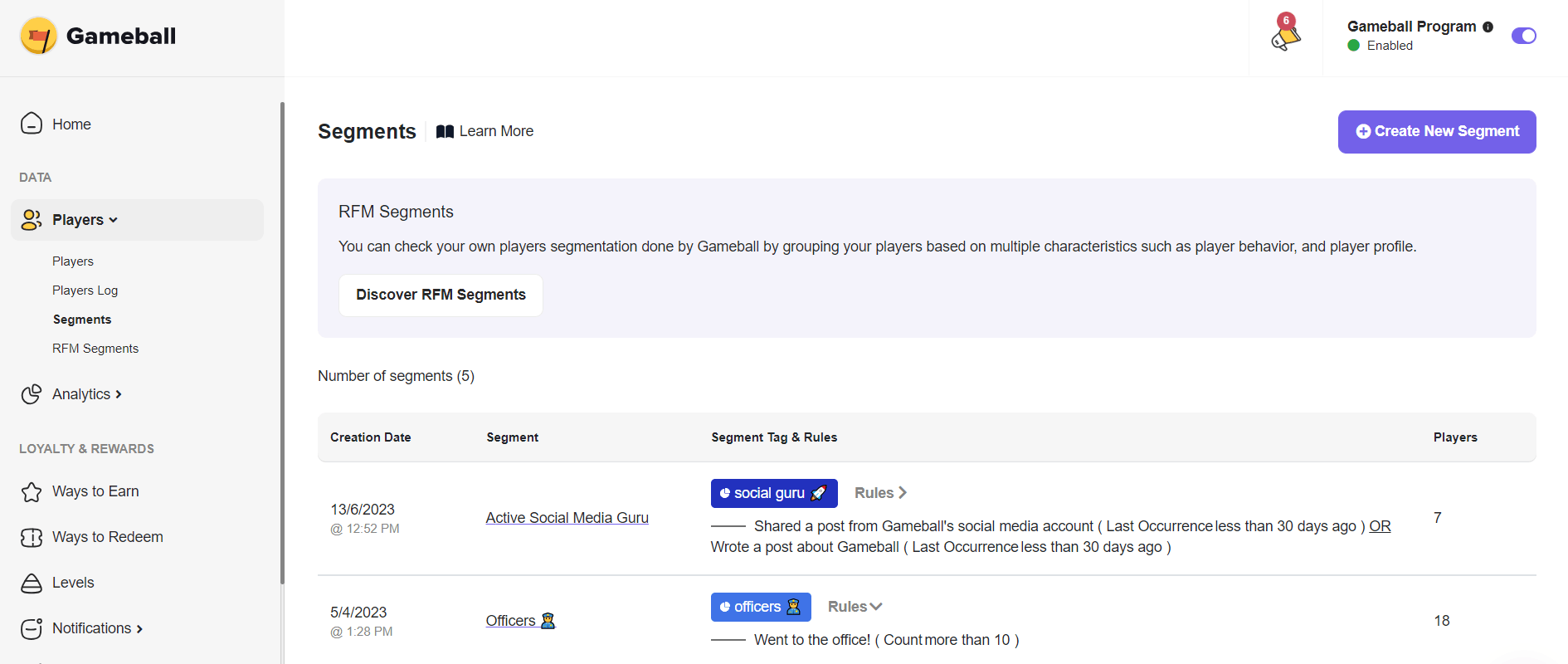This screenshot has height=664, width=1568.
Task: Click the RFM Segments card heading
Action: point(396,212)
